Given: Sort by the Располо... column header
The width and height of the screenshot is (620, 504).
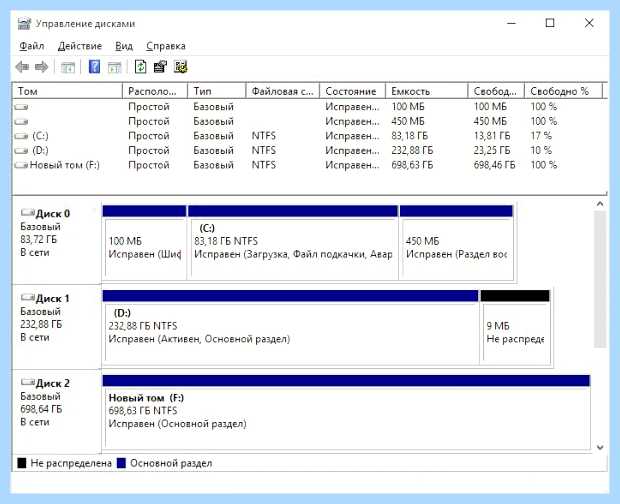Looking at the screenshot, I should click(x=155, y=91).
